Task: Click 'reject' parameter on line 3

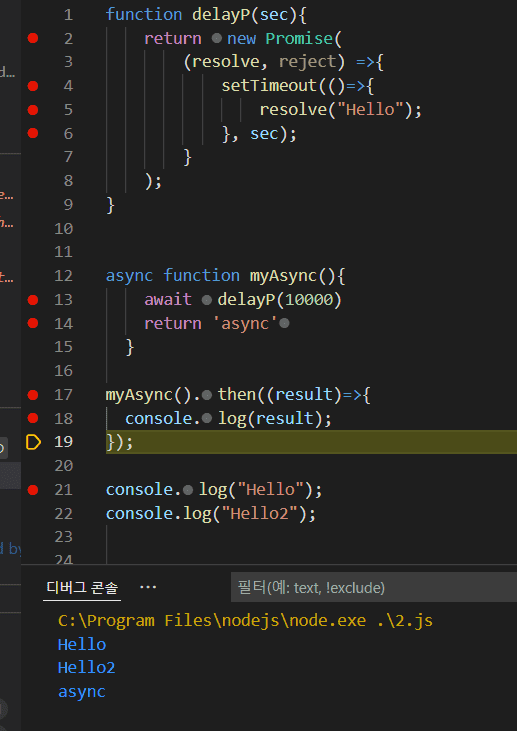Action: pyautogui.click(x=307, y=62)
